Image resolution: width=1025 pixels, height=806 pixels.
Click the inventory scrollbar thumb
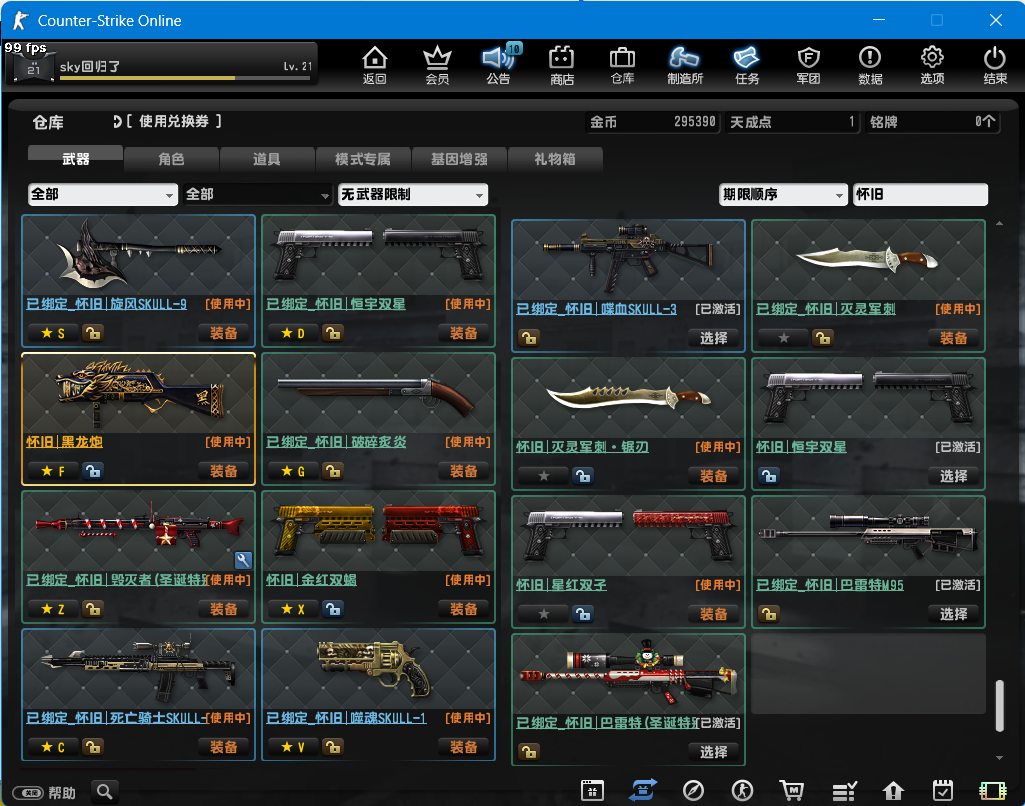999,706
